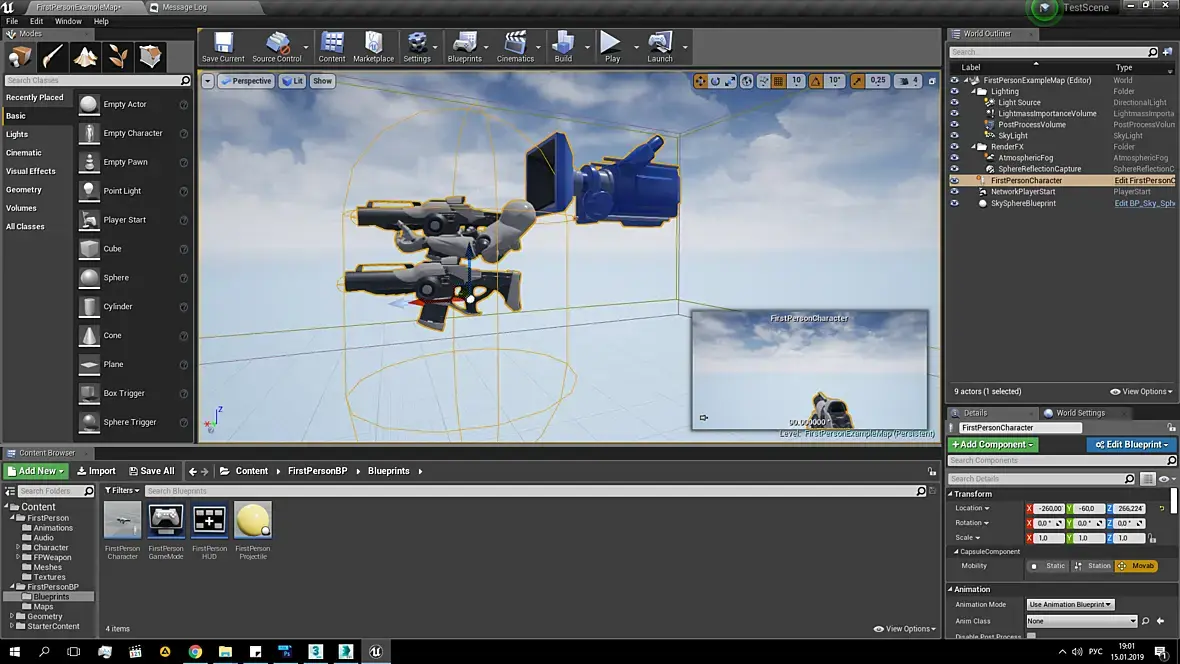Open the Perspective viewport dropdown

[246, 81]
